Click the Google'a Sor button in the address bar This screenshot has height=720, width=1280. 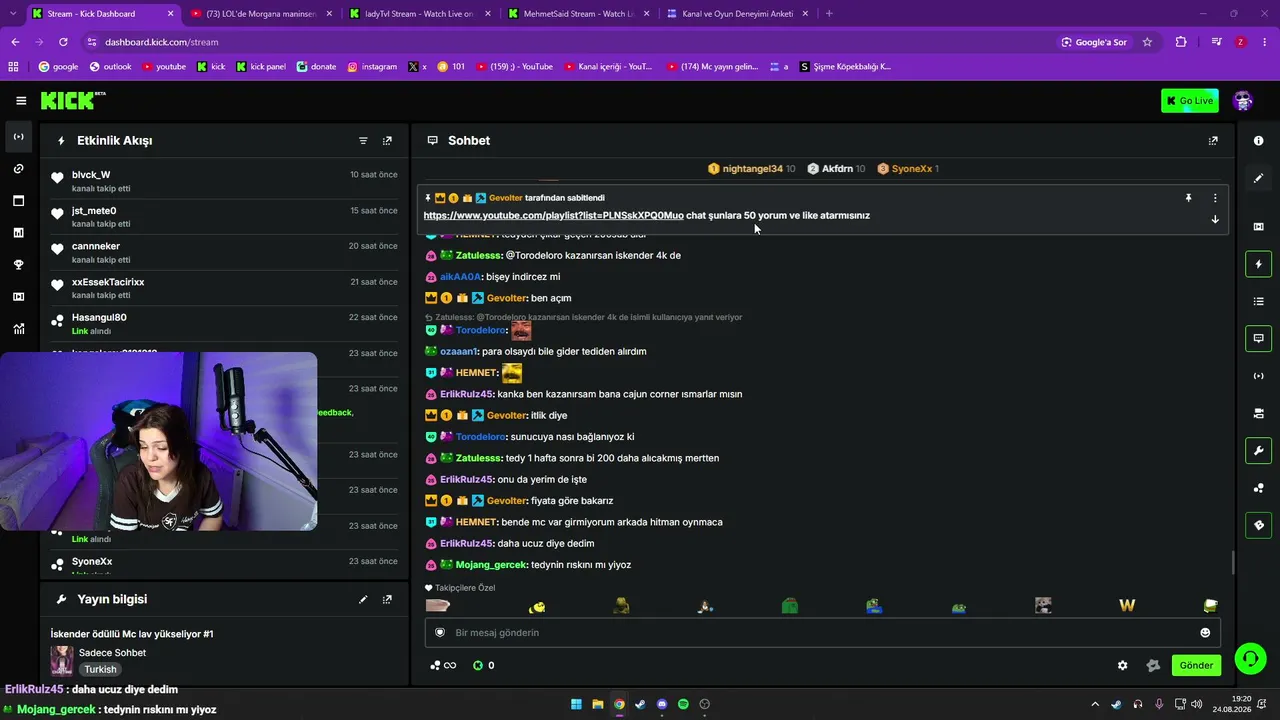tap(1094, 42)
